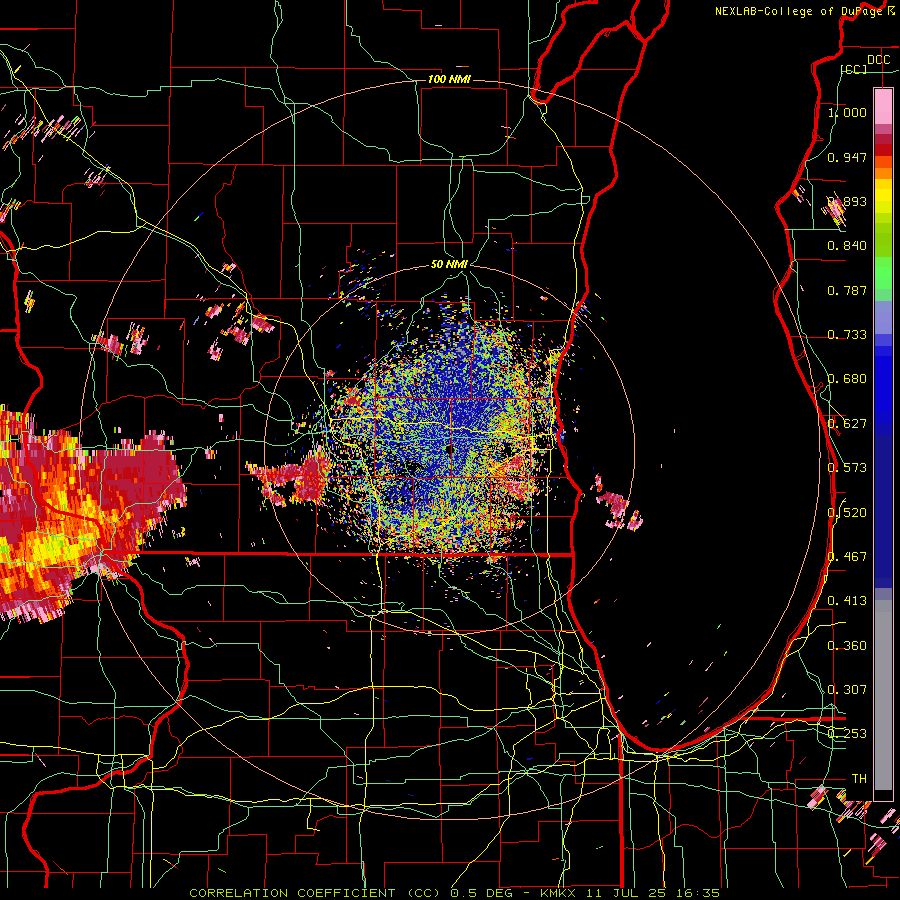Click the 0.840 scale value

click(x=847, y=246)
